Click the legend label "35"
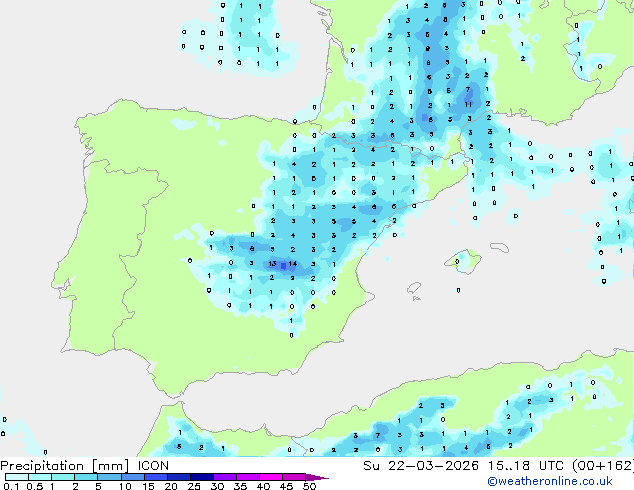Viewport: 634px width, 490px height. point(240,486)
